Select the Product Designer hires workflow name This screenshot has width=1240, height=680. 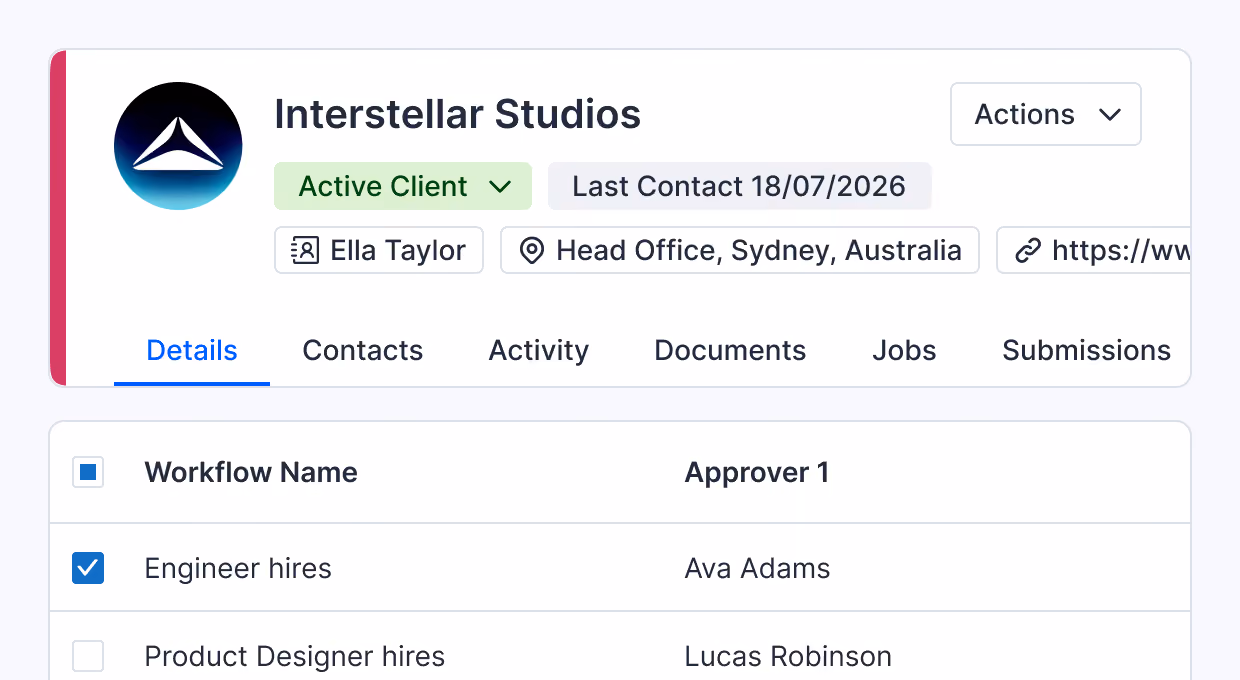tap(295, 657)
